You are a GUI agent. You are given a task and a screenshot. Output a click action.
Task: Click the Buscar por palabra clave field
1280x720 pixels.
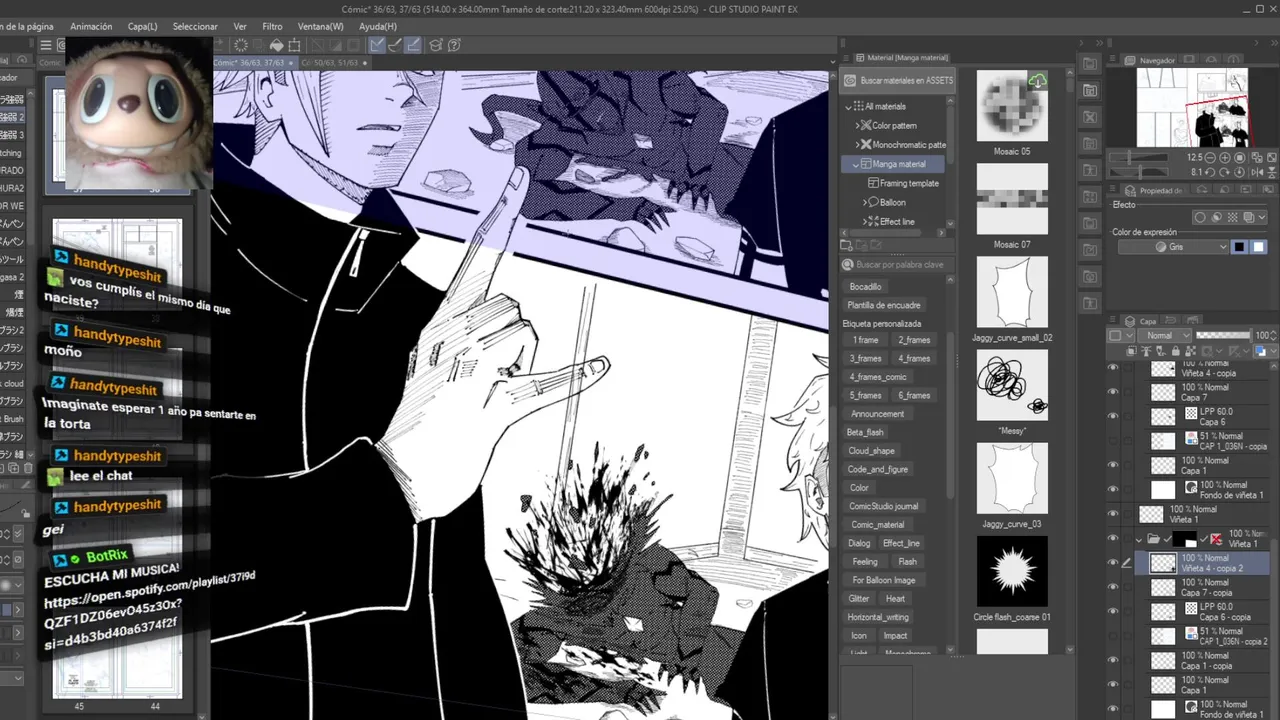click(x=898, y=265)
